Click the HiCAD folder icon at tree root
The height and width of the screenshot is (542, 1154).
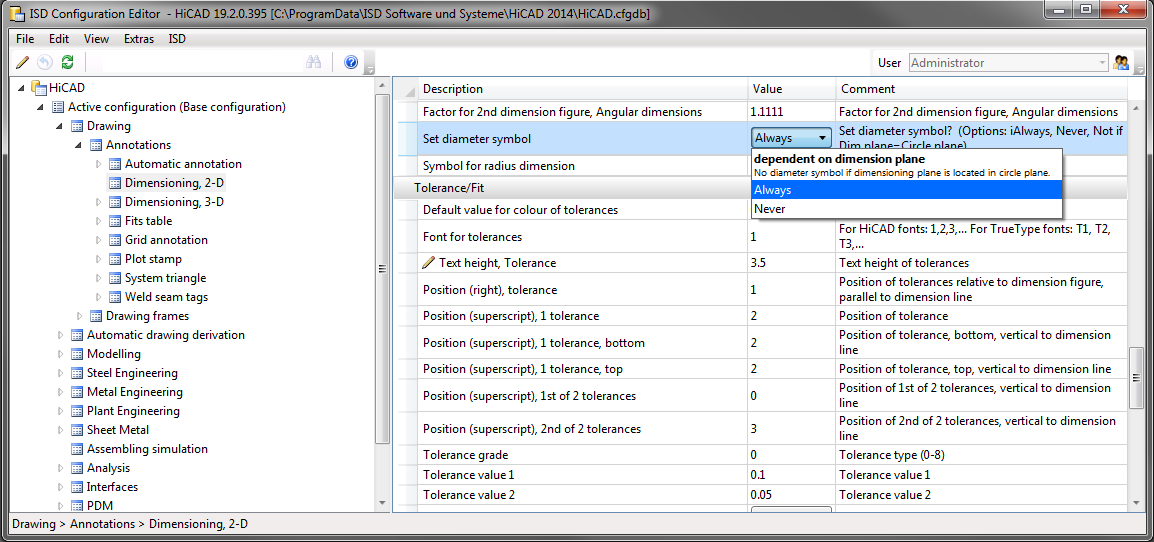pos(39,88)
